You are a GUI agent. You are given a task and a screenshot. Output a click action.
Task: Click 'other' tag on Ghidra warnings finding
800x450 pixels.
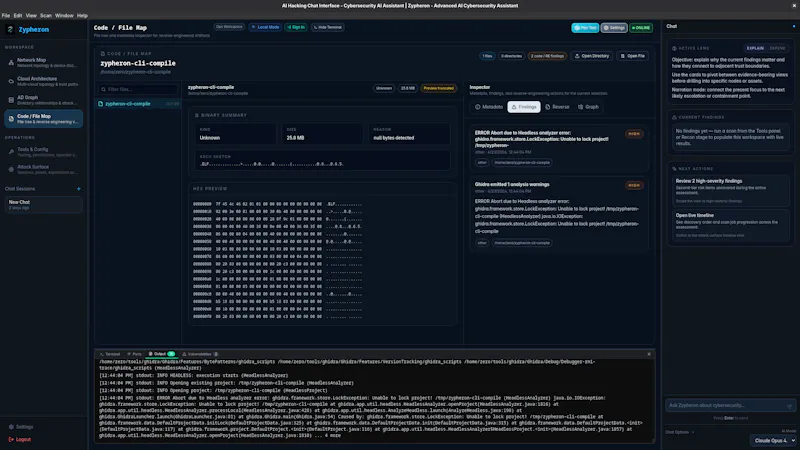[x=482, y=243]
